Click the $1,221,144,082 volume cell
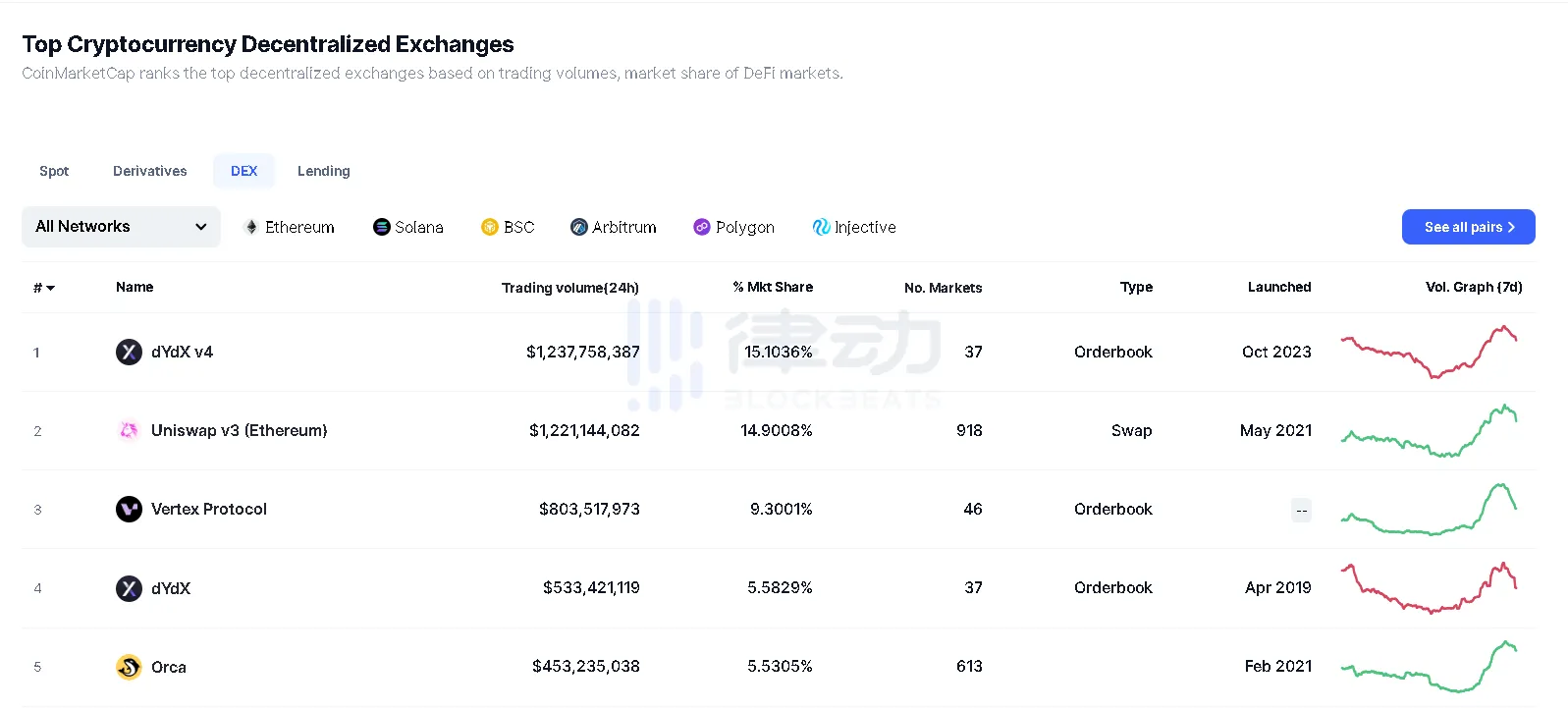1568x711 pixels. tap(584, 430)
